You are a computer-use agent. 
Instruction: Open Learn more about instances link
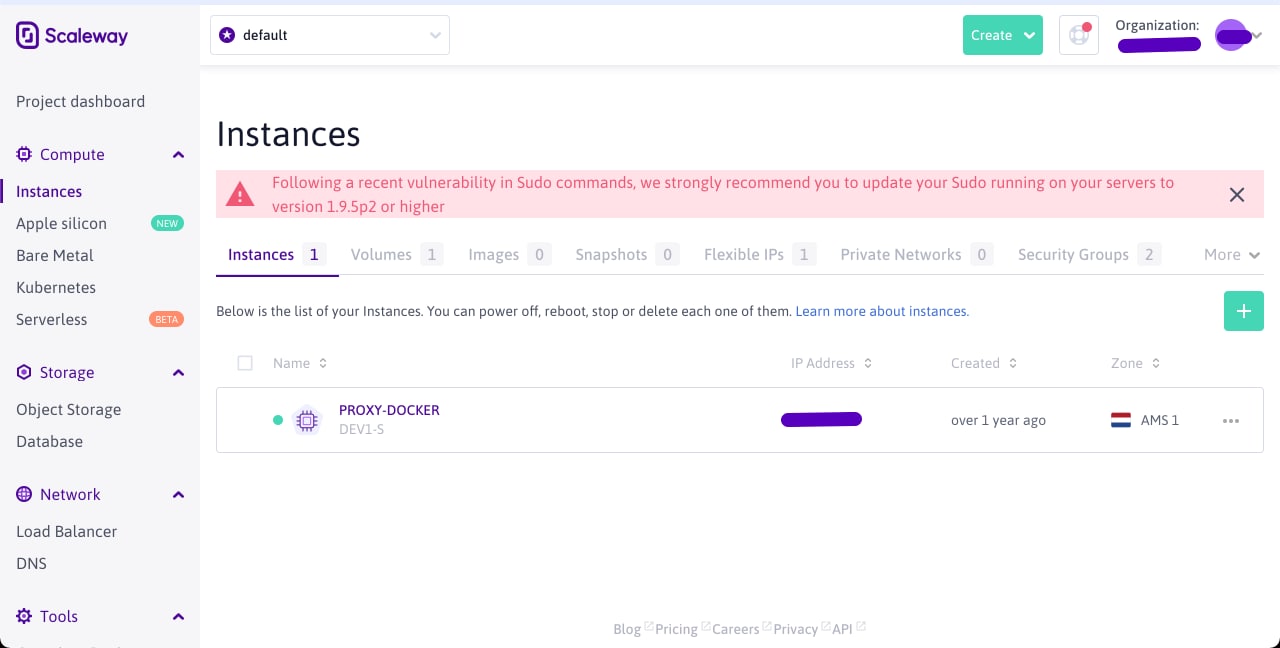(x=882, y=311)
